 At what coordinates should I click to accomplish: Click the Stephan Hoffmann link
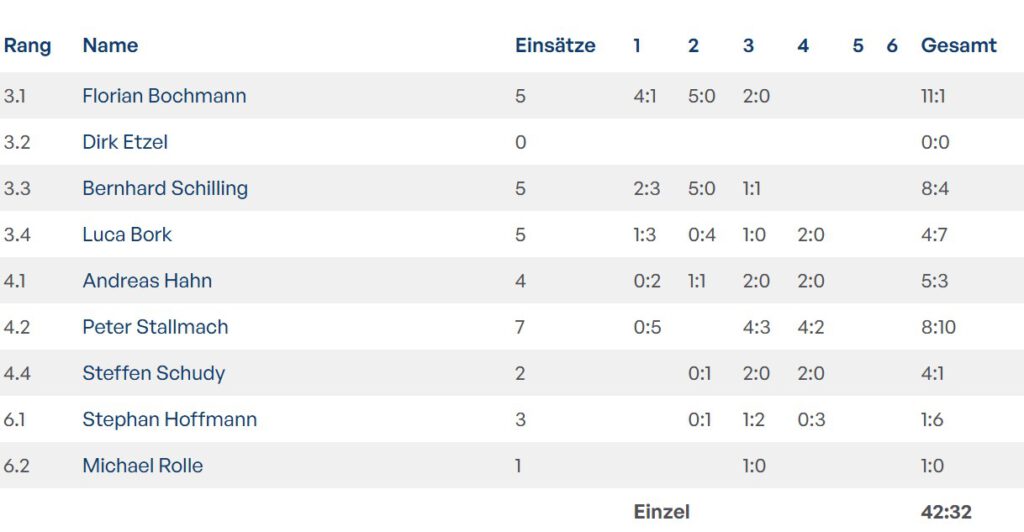169,419
